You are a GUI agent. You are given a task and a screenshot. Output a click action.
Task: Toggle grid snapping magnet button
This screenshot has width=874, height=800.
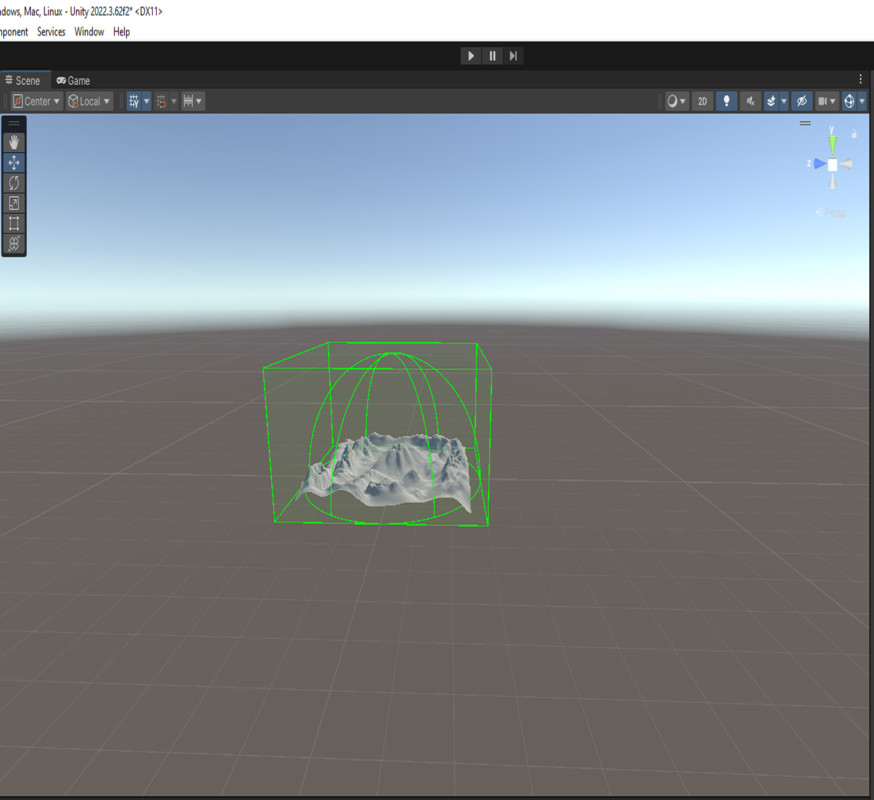pos(161,101)
